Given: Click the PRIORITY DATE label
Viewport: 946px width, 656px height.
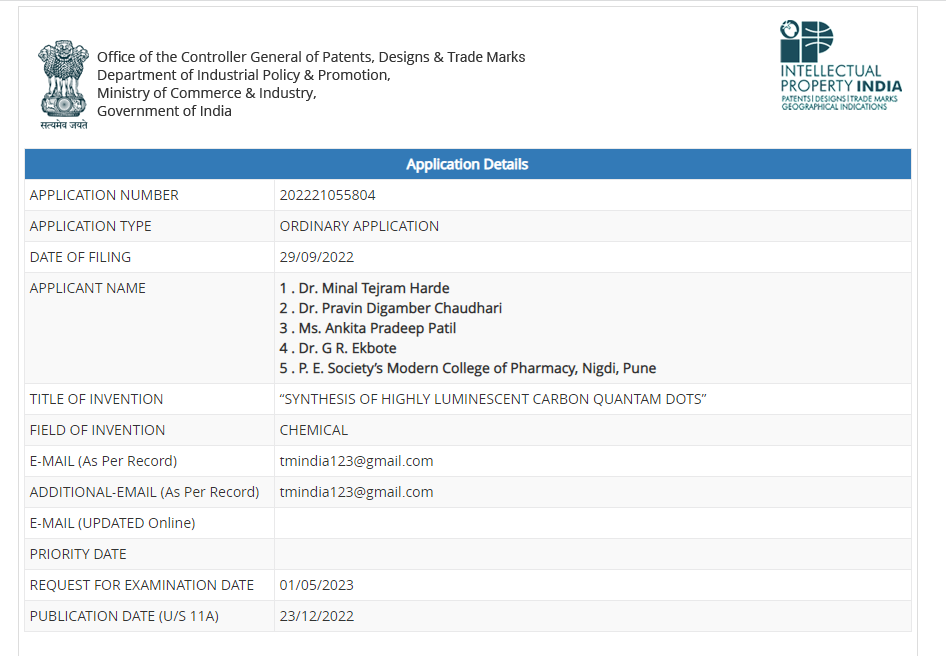Looking at the screenshot, I should [78, 554].
